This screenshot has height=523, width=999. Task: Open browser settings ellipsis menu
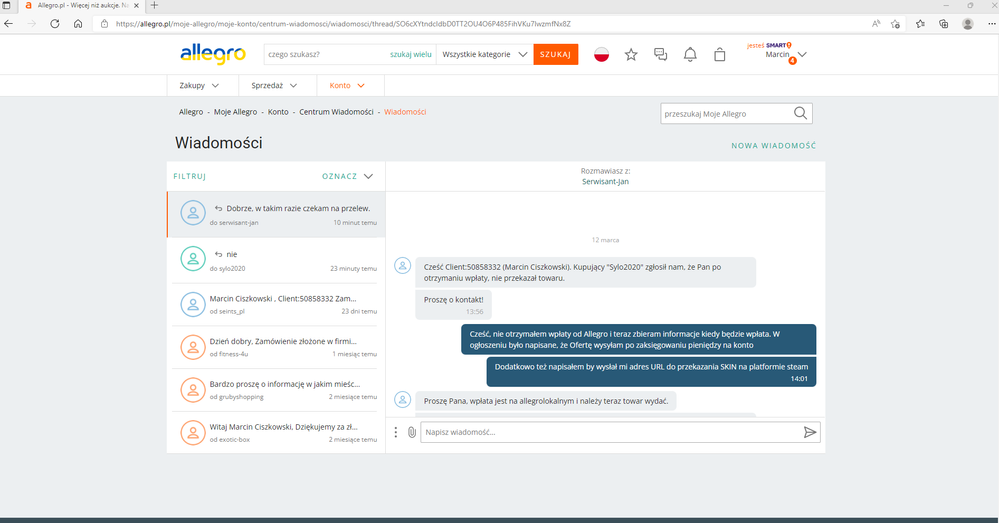pyautogui.click(x=991, y=24)
